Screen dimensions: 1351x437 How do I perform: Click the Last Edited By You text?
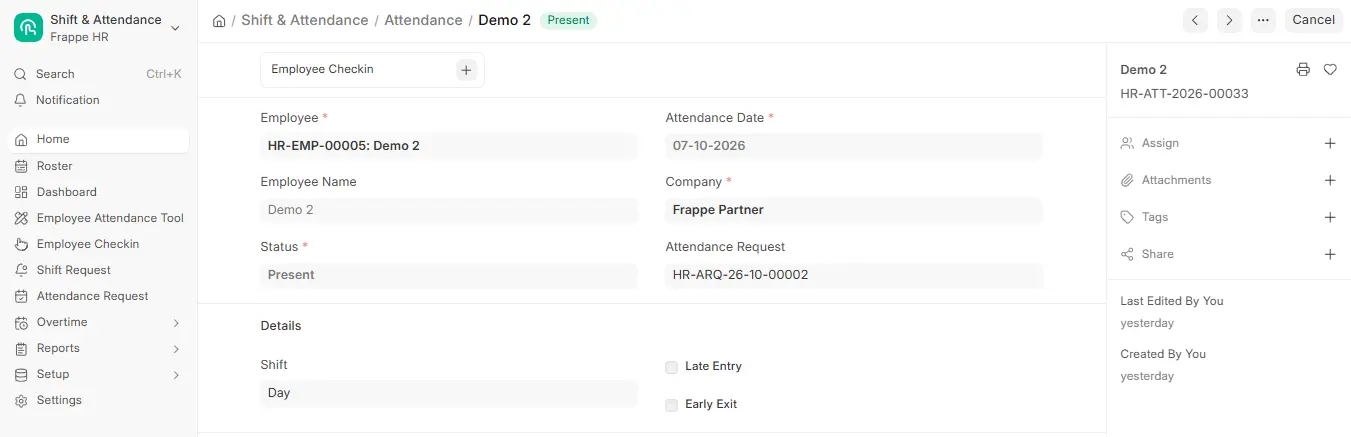(x=1171, y=301)
